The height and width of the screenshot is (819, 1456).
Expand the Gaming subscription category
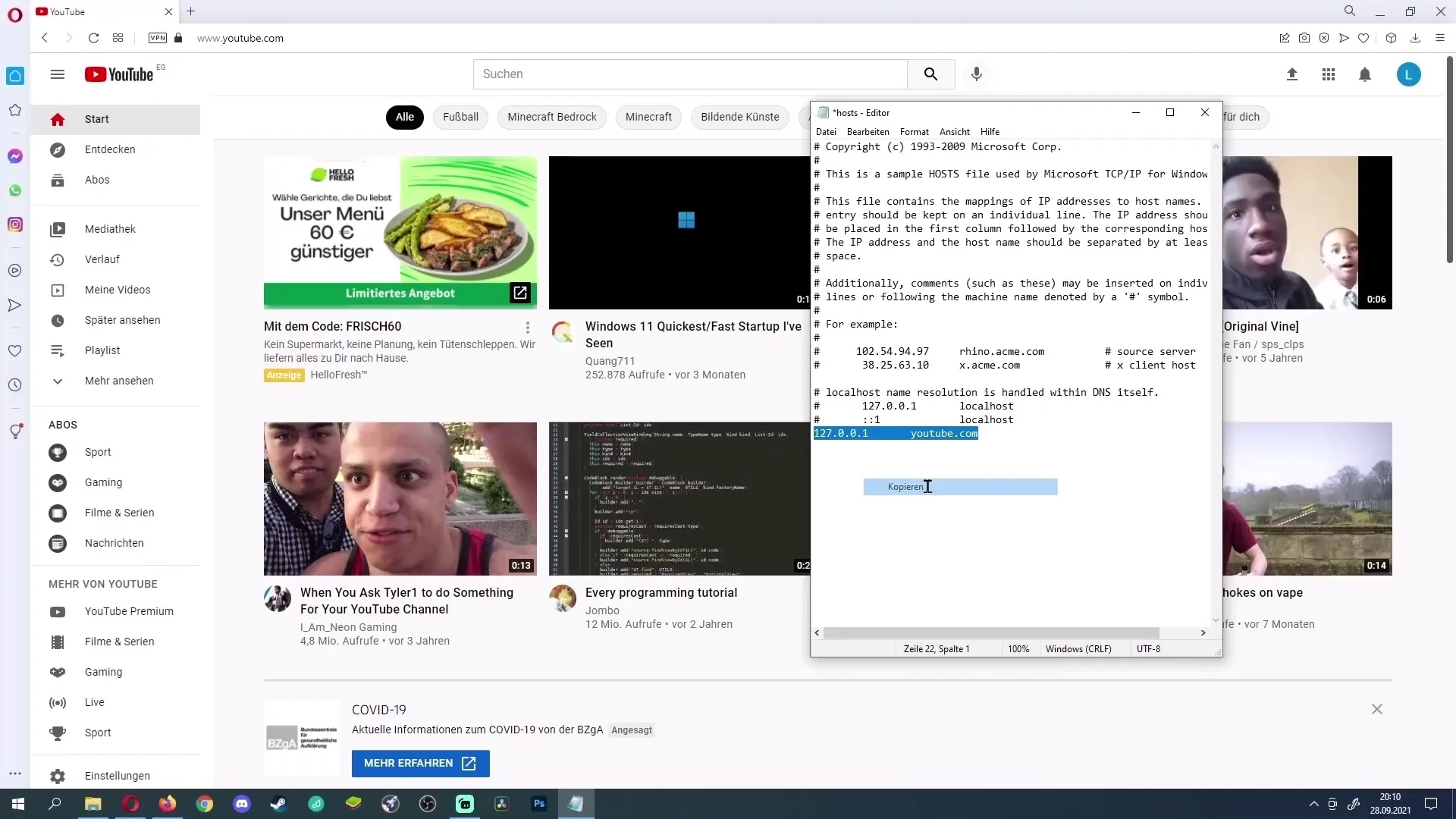pyautogui.click(x=104, y=482)
